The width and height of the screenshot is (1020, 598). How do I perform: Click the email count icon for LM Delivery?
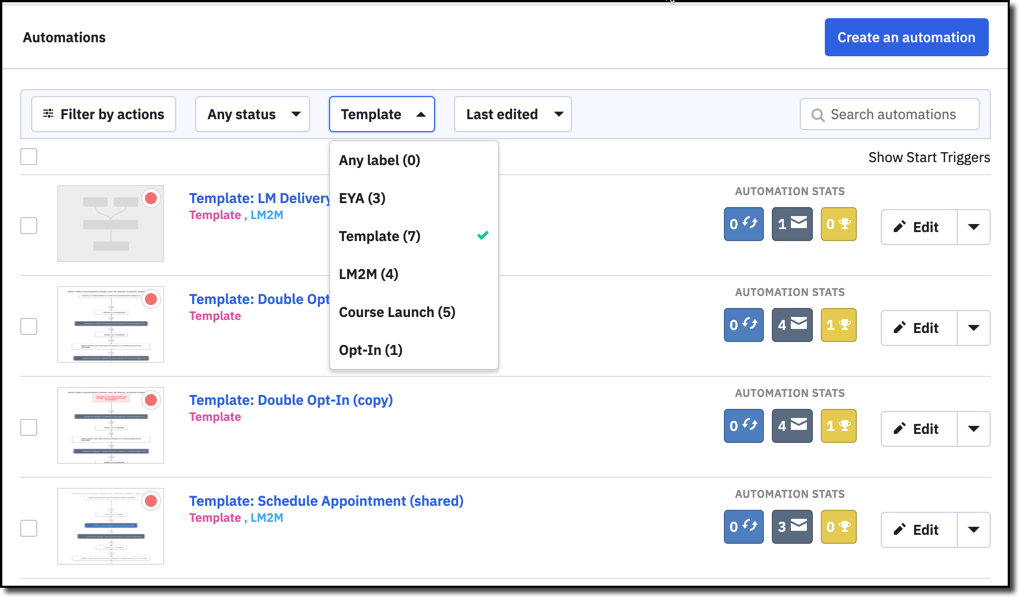792,225
